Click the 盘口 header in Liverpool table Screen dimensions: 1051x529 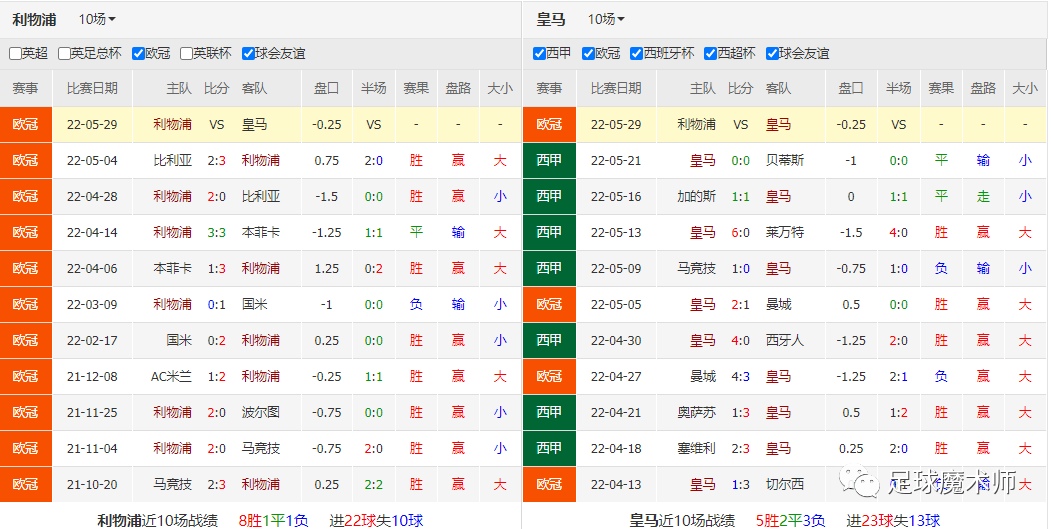pyautogui.click(x=326, y=88)
